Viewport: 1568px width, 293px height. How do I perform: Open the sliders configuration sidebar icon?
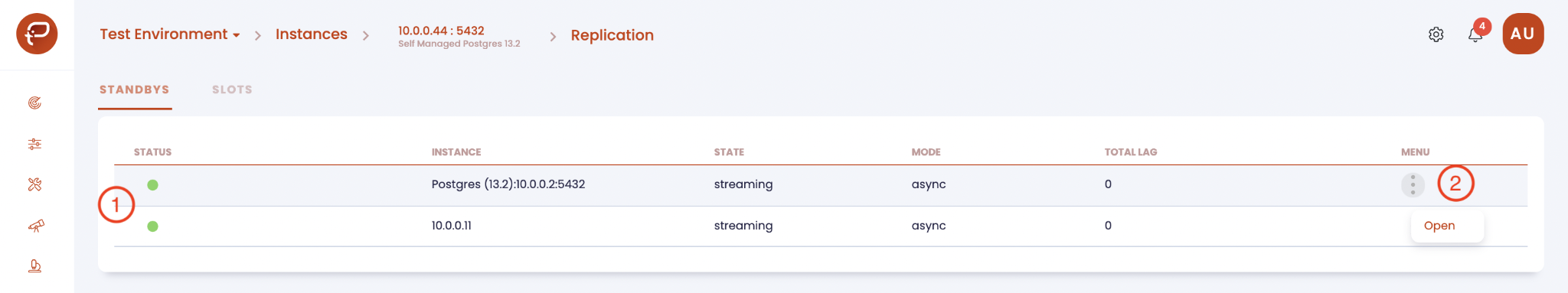coord(34,144)
